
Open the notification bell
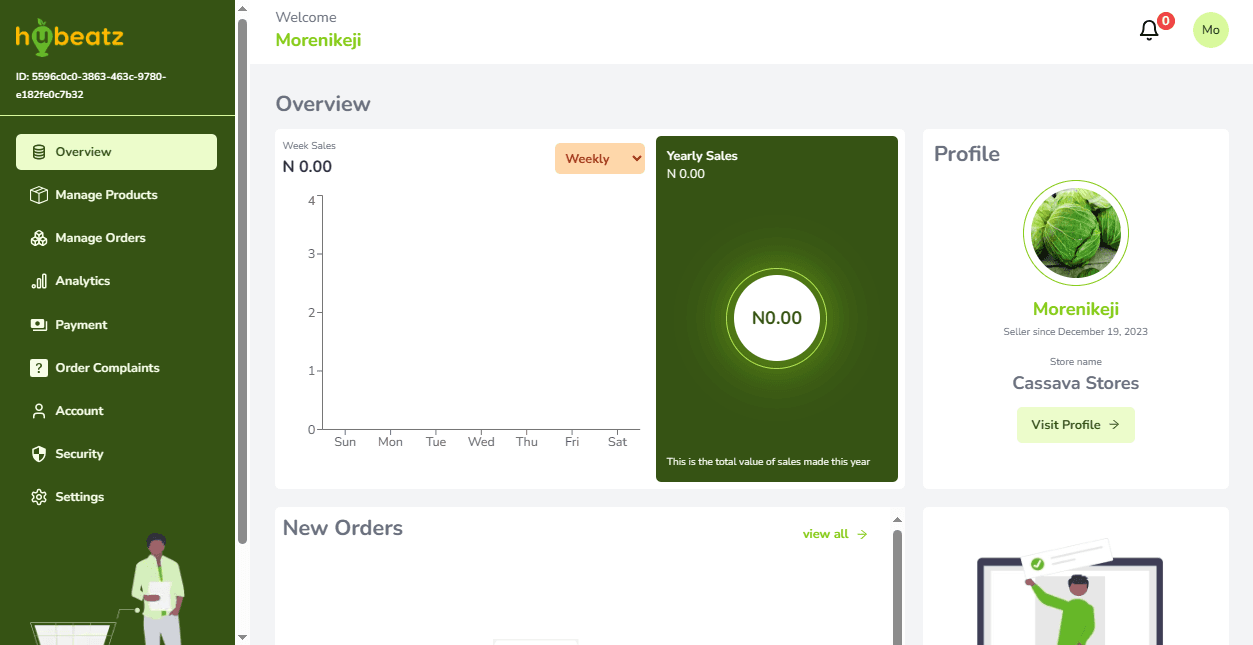click(1149, 31)
